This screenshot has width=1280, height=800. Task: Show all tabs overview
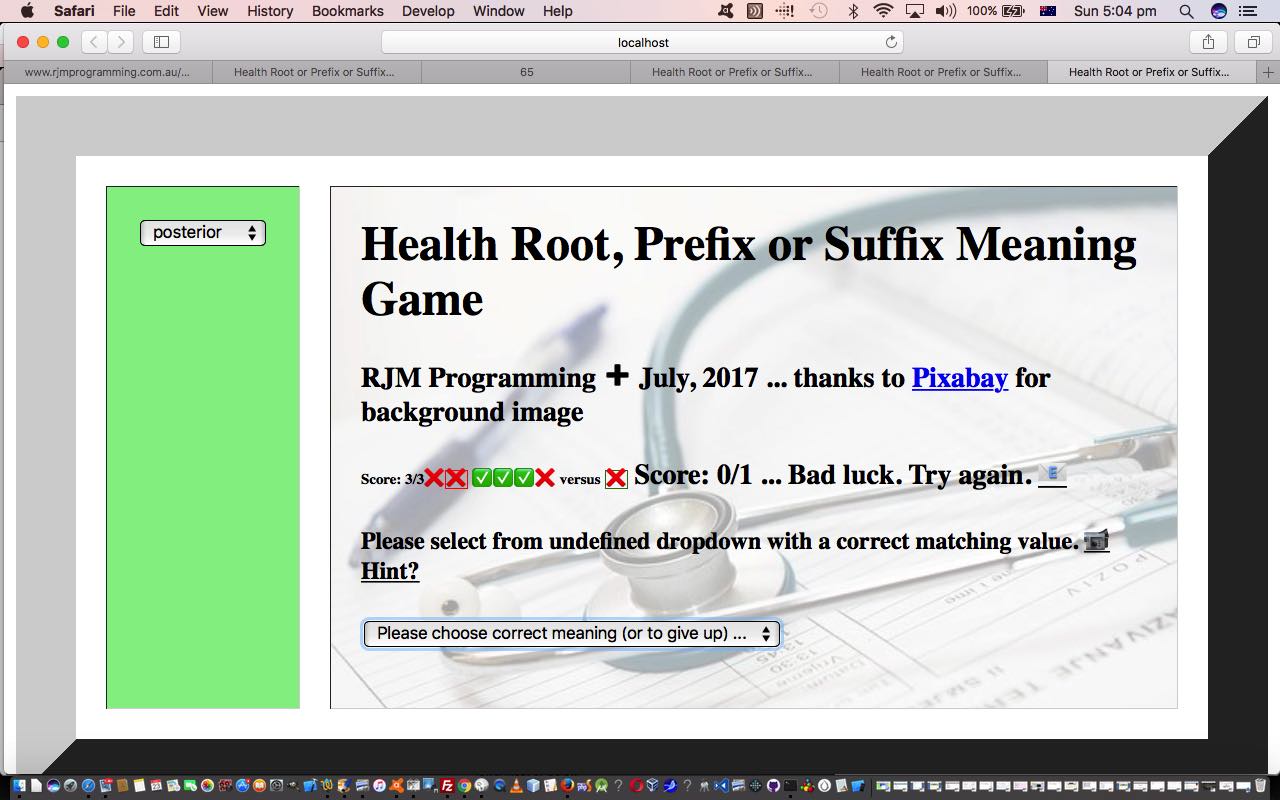pyautogui.click(x=1253, y=42)
